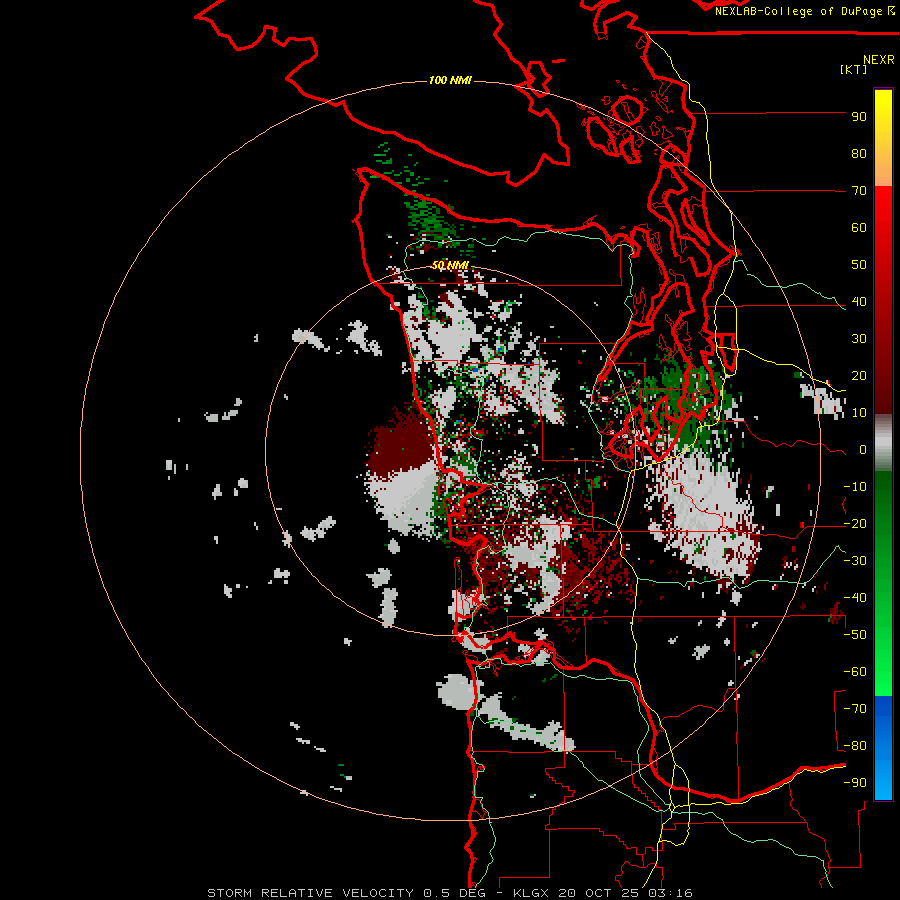
Task: Select the -70 scale value
Action: [855, 709]
